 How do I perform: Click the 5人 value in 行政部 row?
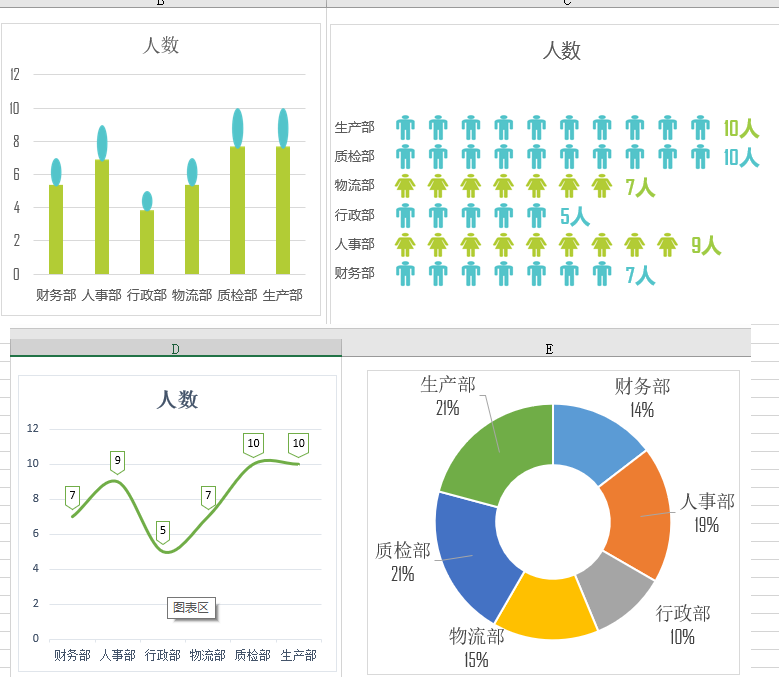(x=575, y=216)
